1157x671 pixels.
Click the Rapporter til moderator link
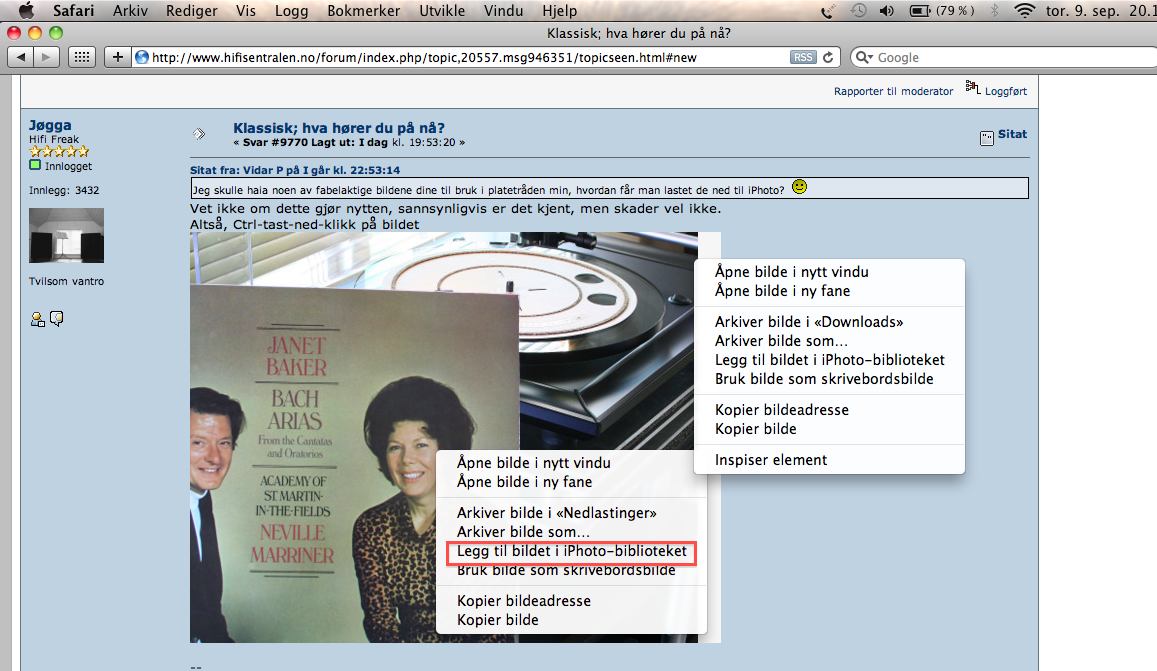coord(893,91)
